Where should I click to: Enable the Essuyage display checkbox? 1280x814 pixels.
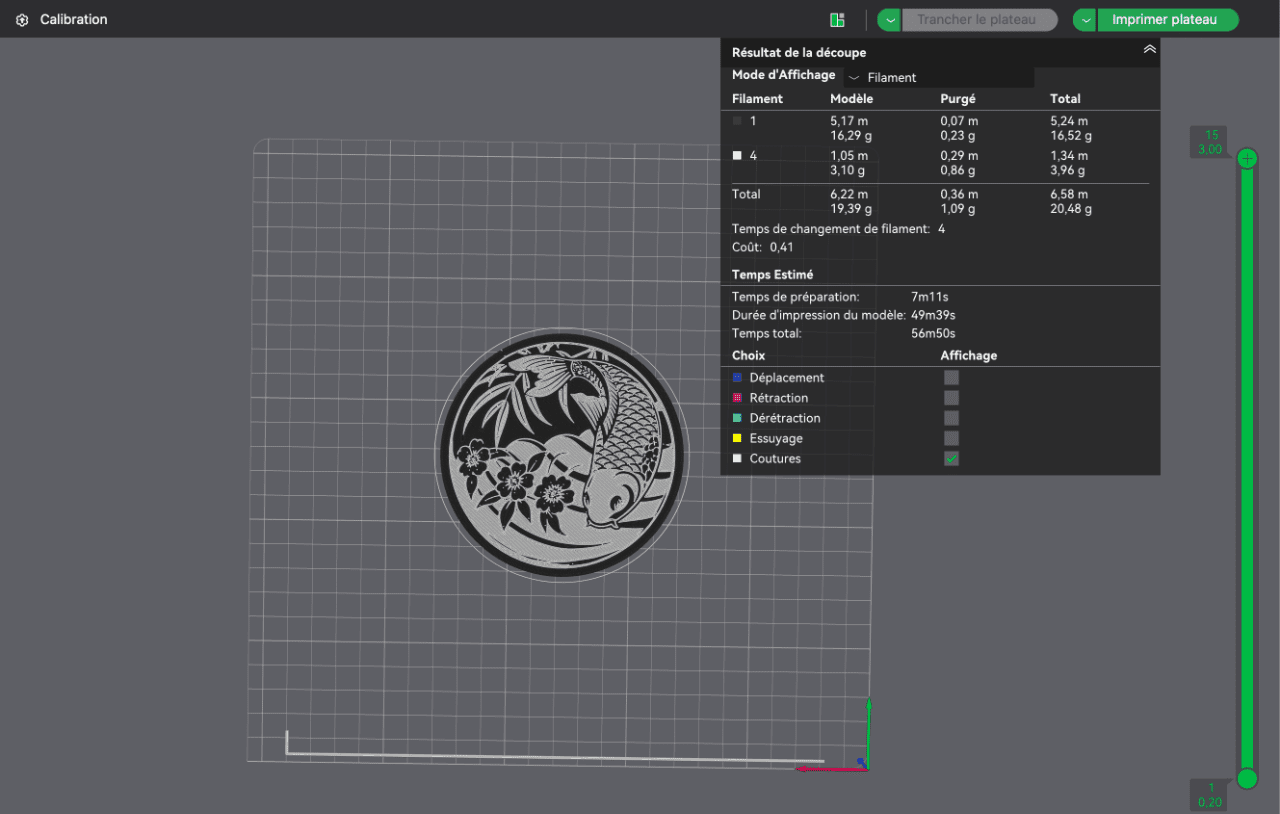click(x=951, y=438)
